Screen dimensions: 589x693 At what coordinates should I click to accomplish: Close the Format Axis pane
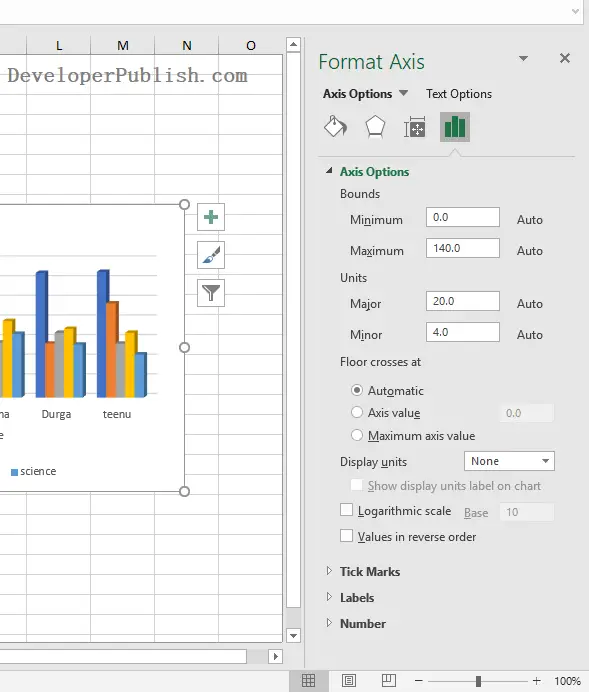tap(565, 58)
